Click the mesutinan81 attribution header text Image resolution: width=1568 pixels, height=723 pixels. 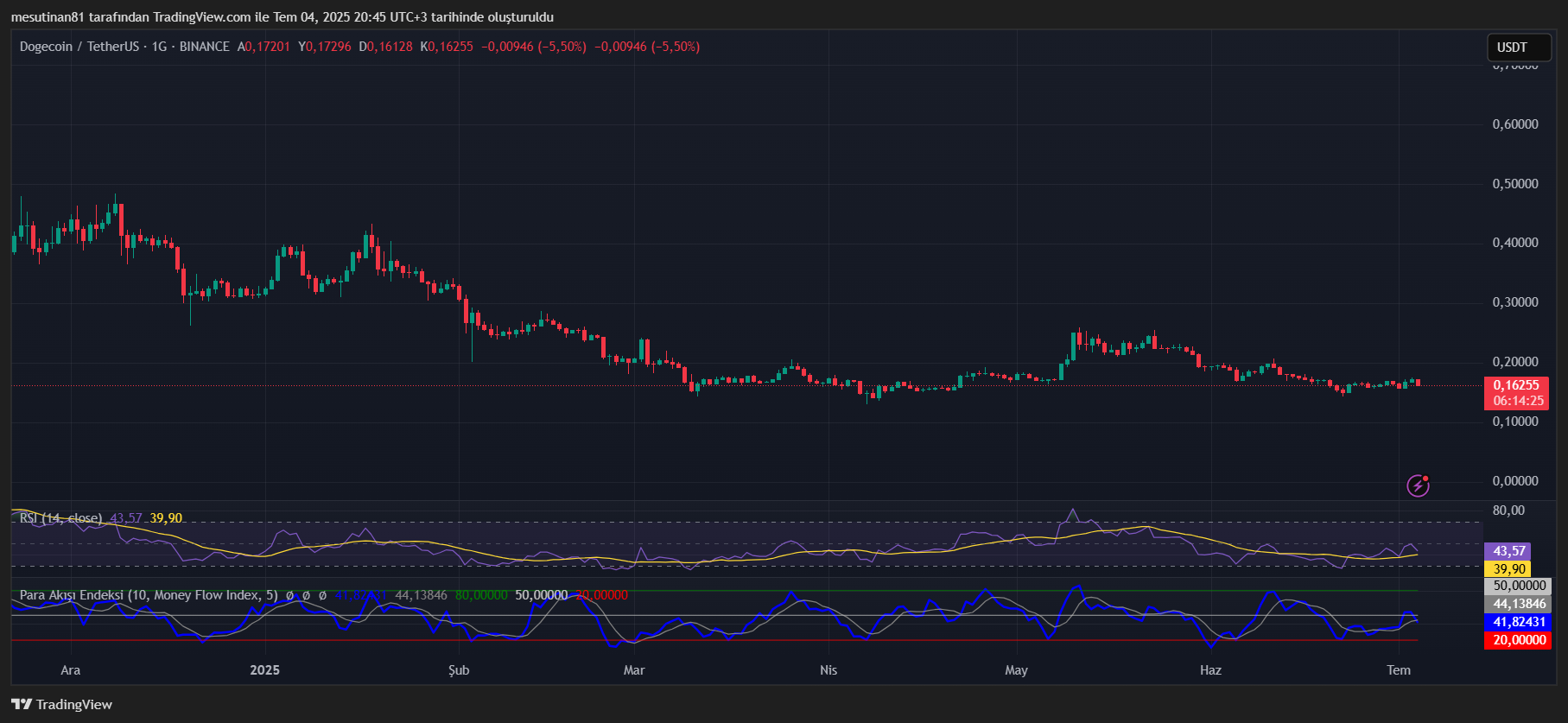[x=282, y=17]
